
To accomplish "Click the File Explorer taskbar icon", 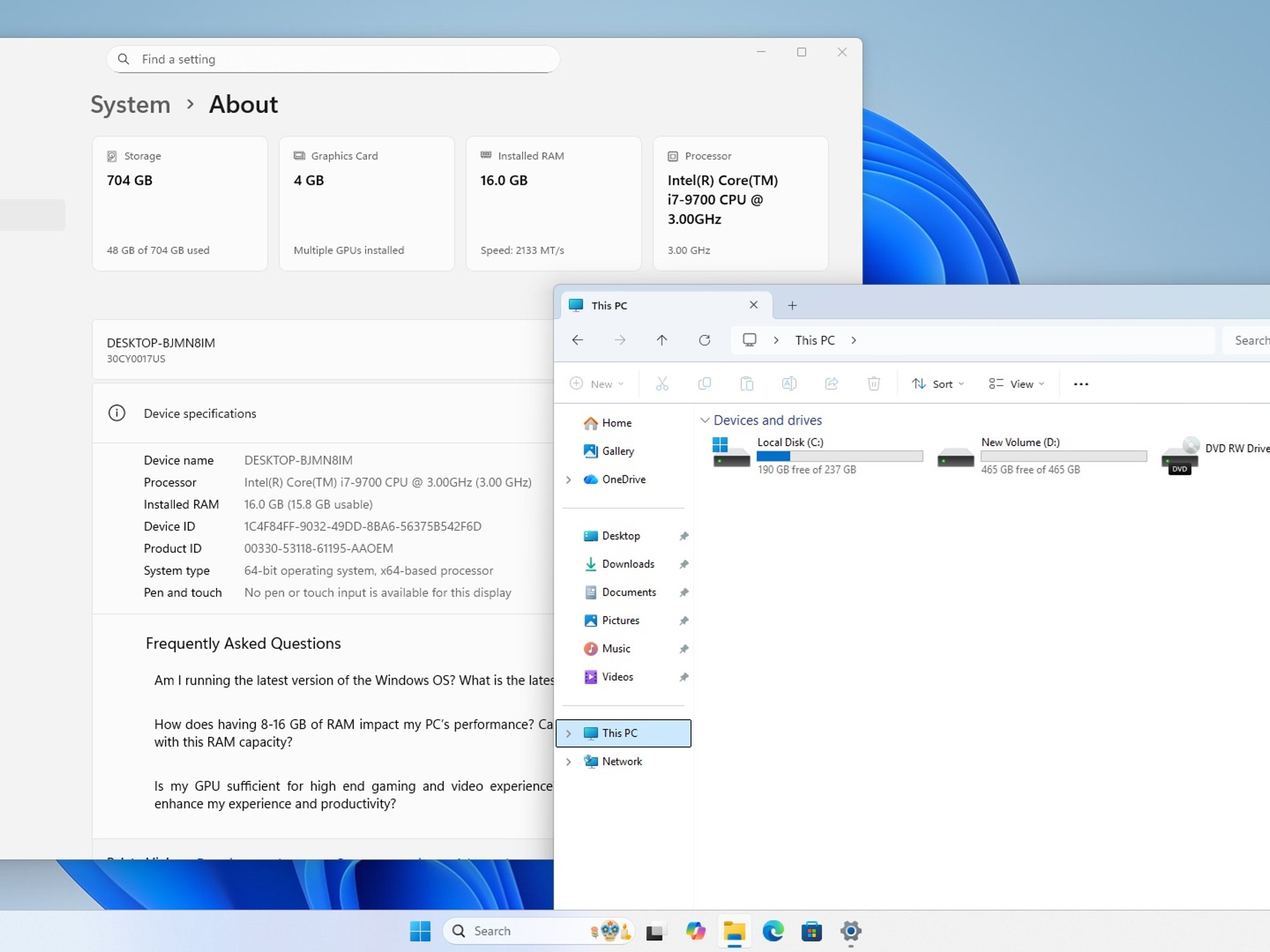I will coord(734,930).
